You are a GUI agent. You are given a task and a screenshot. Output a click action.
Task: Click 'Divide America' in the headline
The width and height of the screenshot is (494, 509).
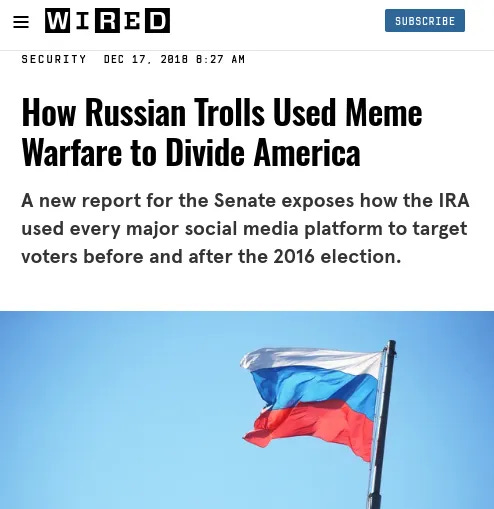click(x=263, y=153)
